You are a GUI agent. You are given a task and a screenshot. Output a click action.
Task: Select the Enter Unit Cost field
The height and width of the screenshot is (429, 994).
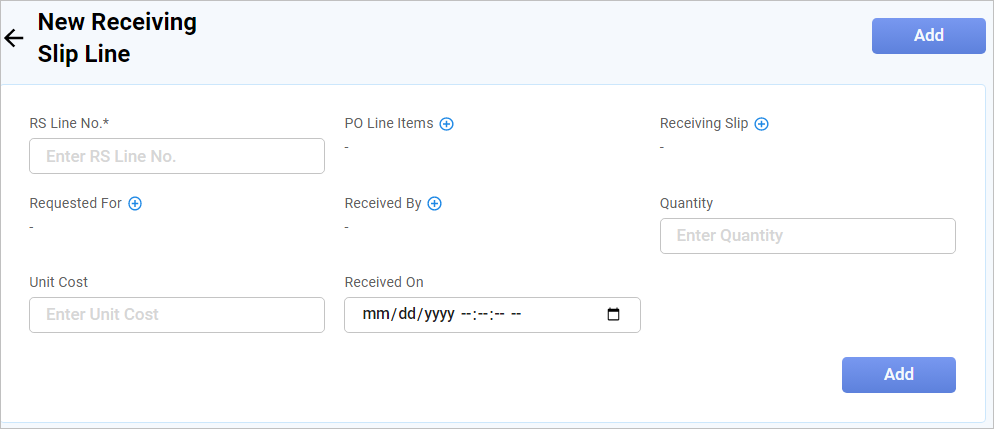point(177,314)
